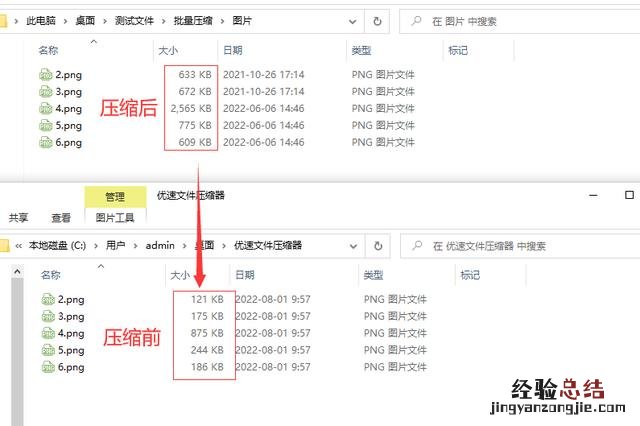Refresh the 优速文件压缩器 folder window
The image size is (640, 426).
[x=378, y=246]
